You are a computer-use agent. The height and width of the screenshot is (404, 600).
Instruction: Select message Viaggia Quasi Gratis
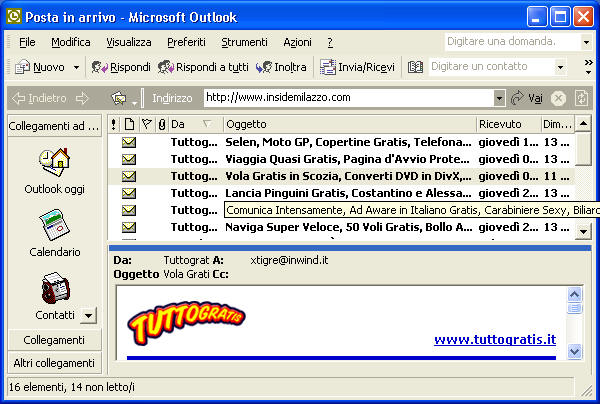(x=341, y=159)
